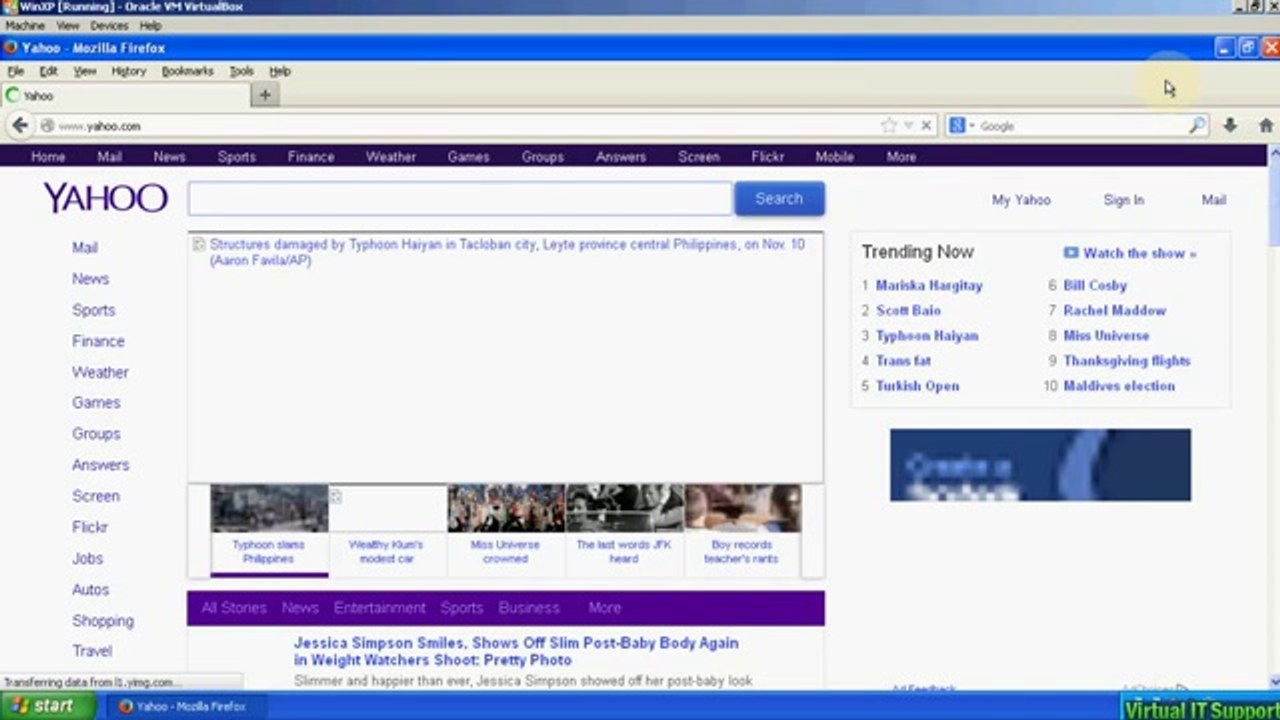Click the search magnifier in the Google box

coord(1197,126)
